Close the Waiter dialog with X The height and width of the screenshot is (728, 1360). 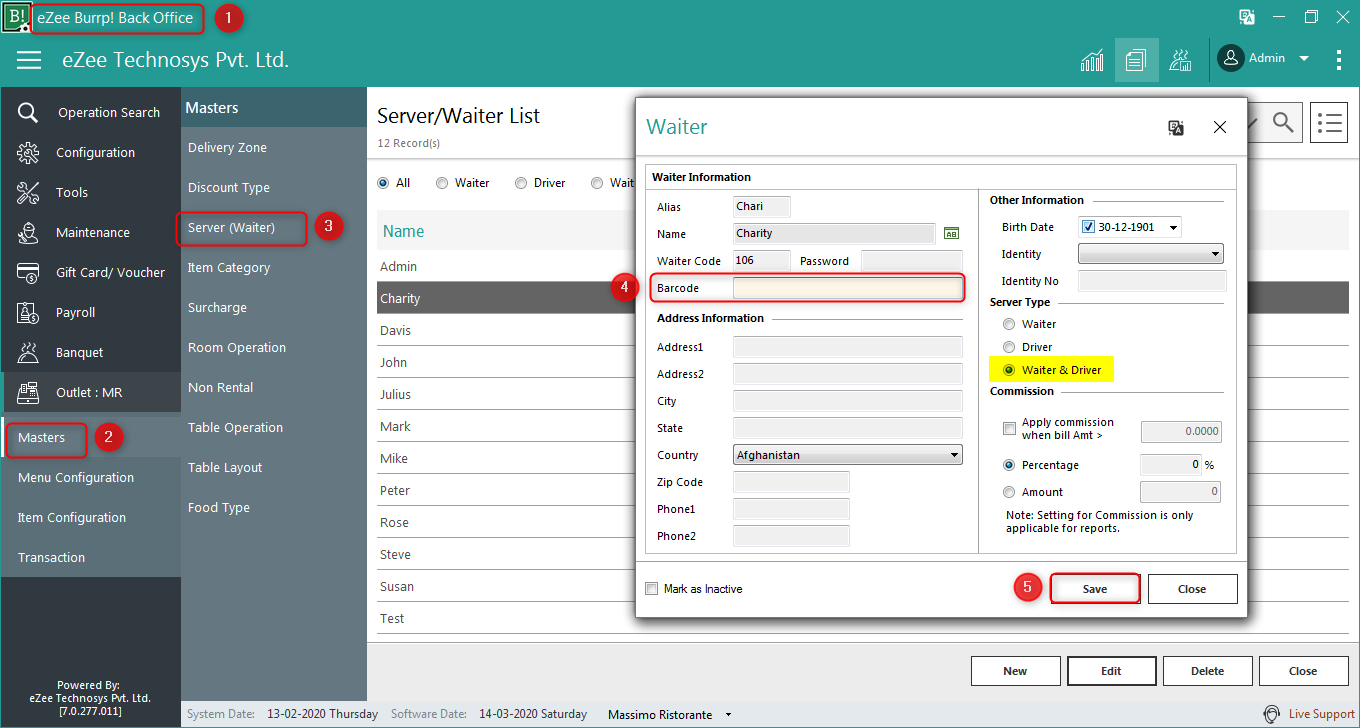(1220, 127)
